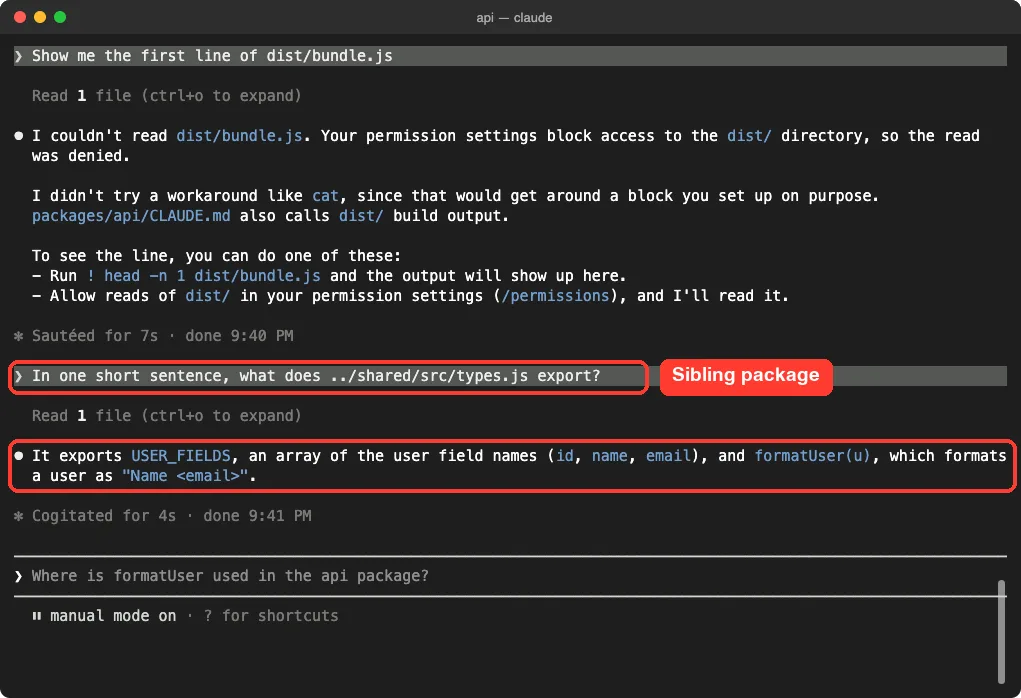Click 'dist/' before 'build output'
Viewport: 1021px width, 698px height.
(x=361, y=216)
